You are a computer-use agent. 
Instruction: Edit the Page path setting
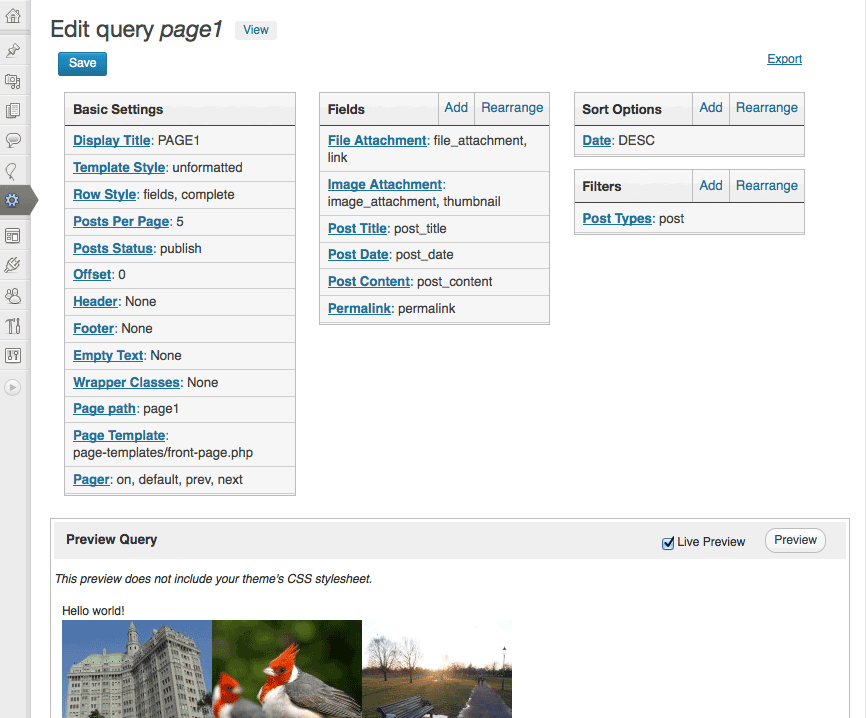coord(104,409)
